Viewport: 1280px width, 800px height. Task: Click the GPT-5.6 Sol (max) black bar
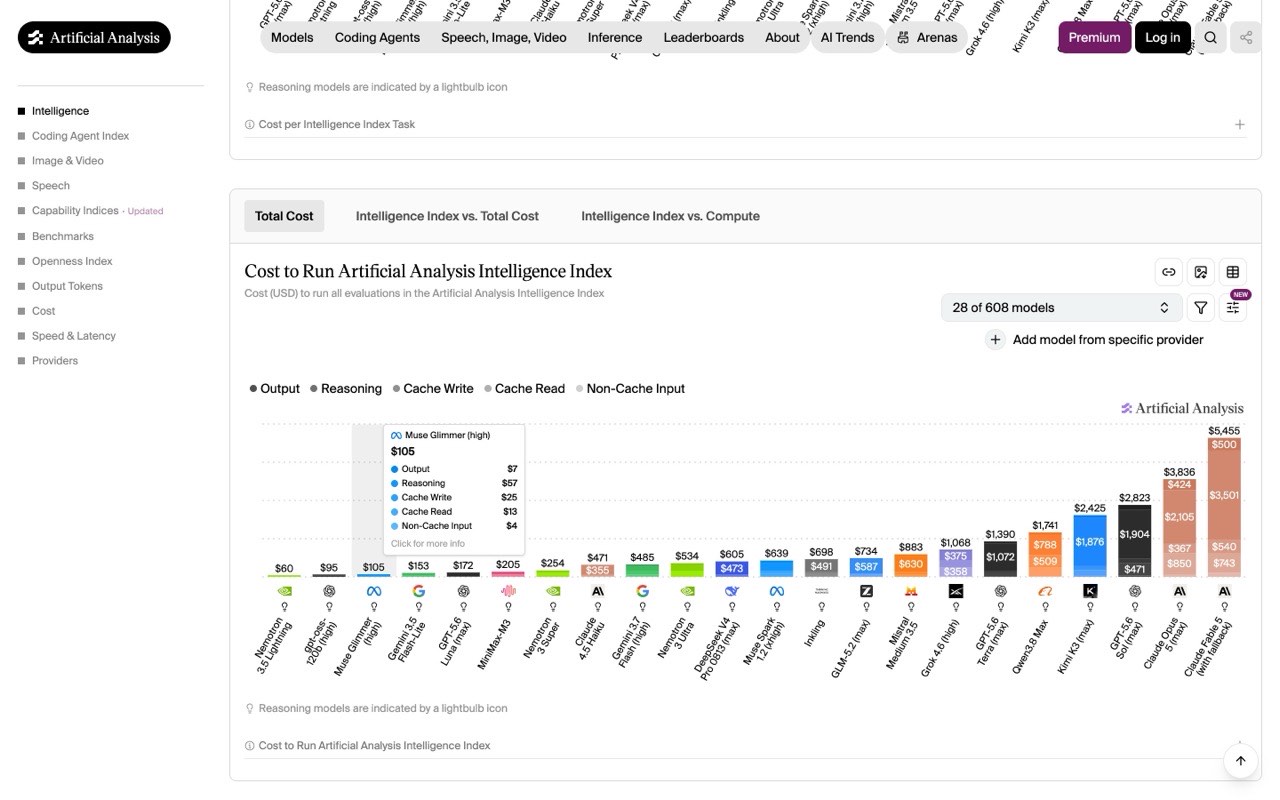point(1135,541)
